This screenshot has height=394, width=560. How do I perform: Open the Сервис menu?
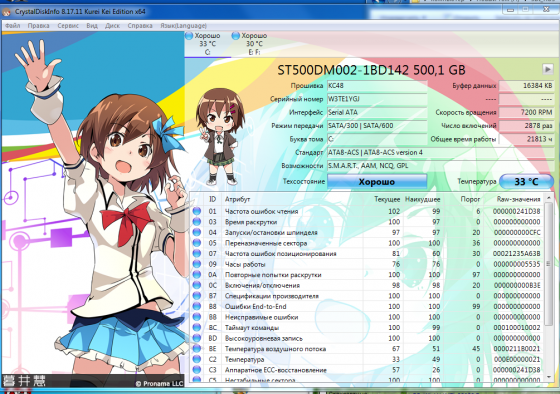(68, 26)
